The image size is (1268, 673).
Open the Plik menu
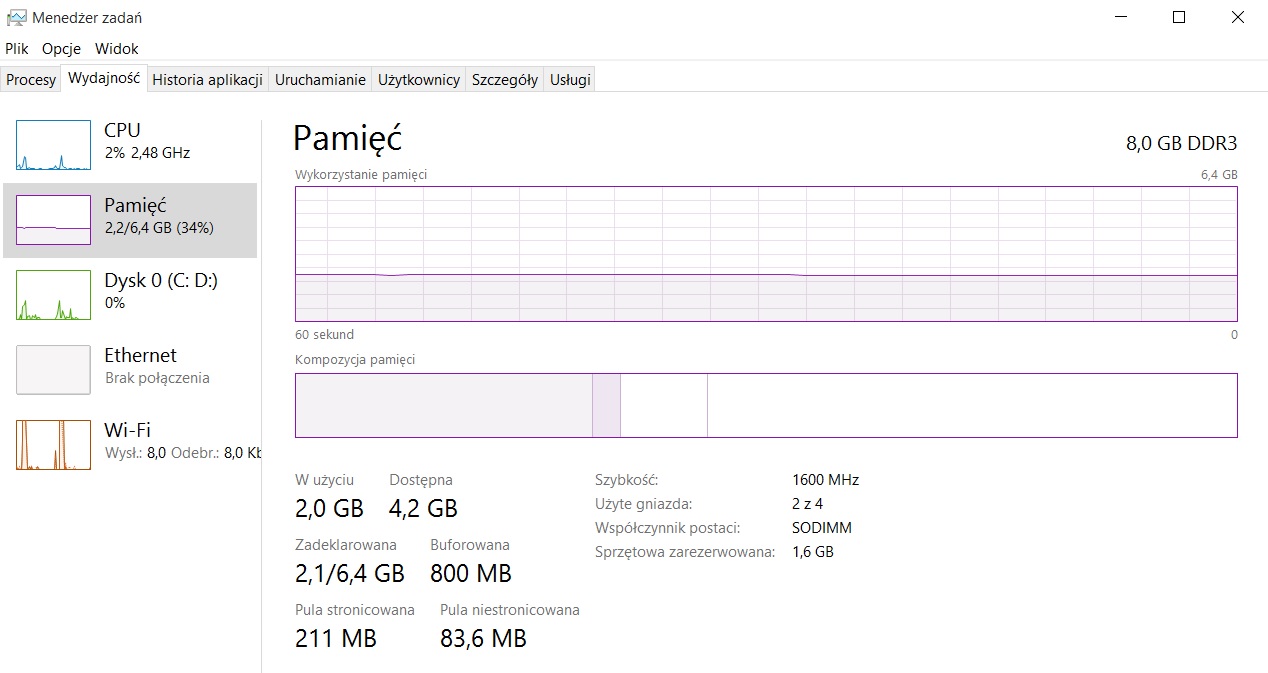[17, 48]
